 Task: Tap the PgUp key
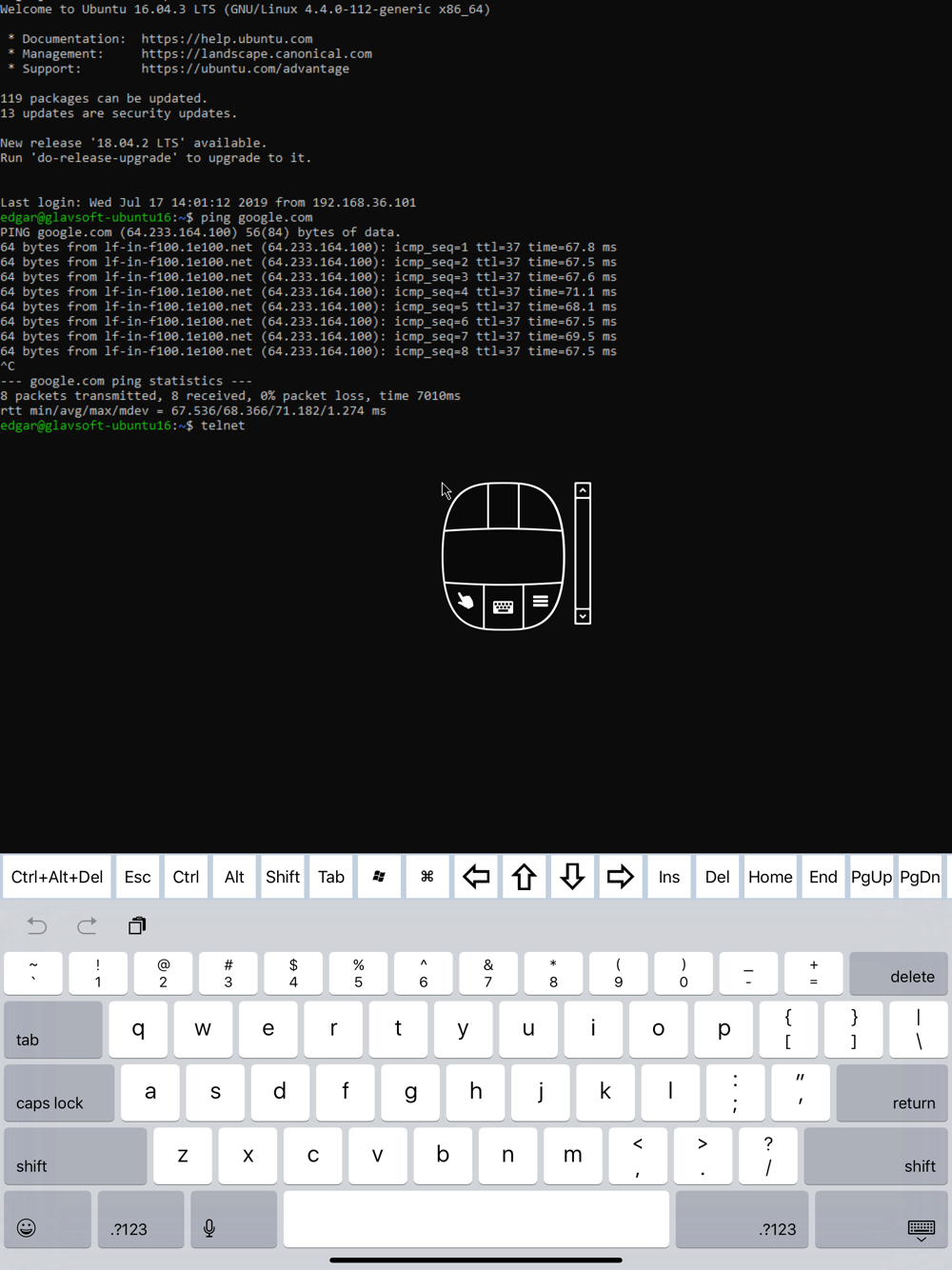pos(872,877)
